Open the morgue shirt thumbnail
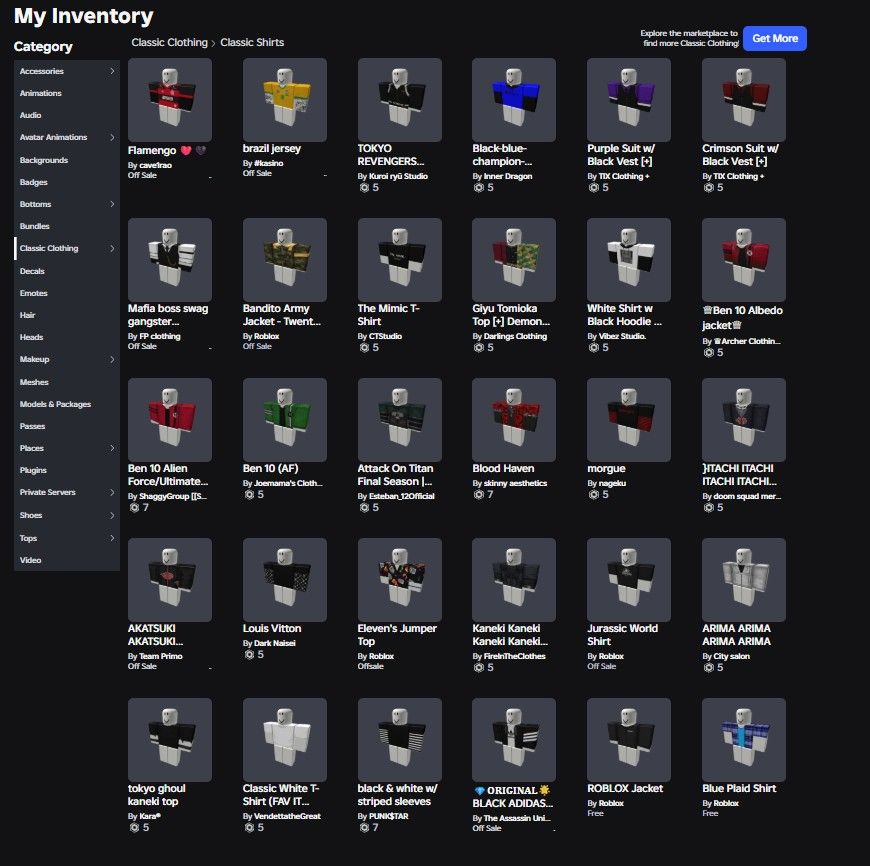The height and width of the screenshot is (866, 870). pos(629,420)
